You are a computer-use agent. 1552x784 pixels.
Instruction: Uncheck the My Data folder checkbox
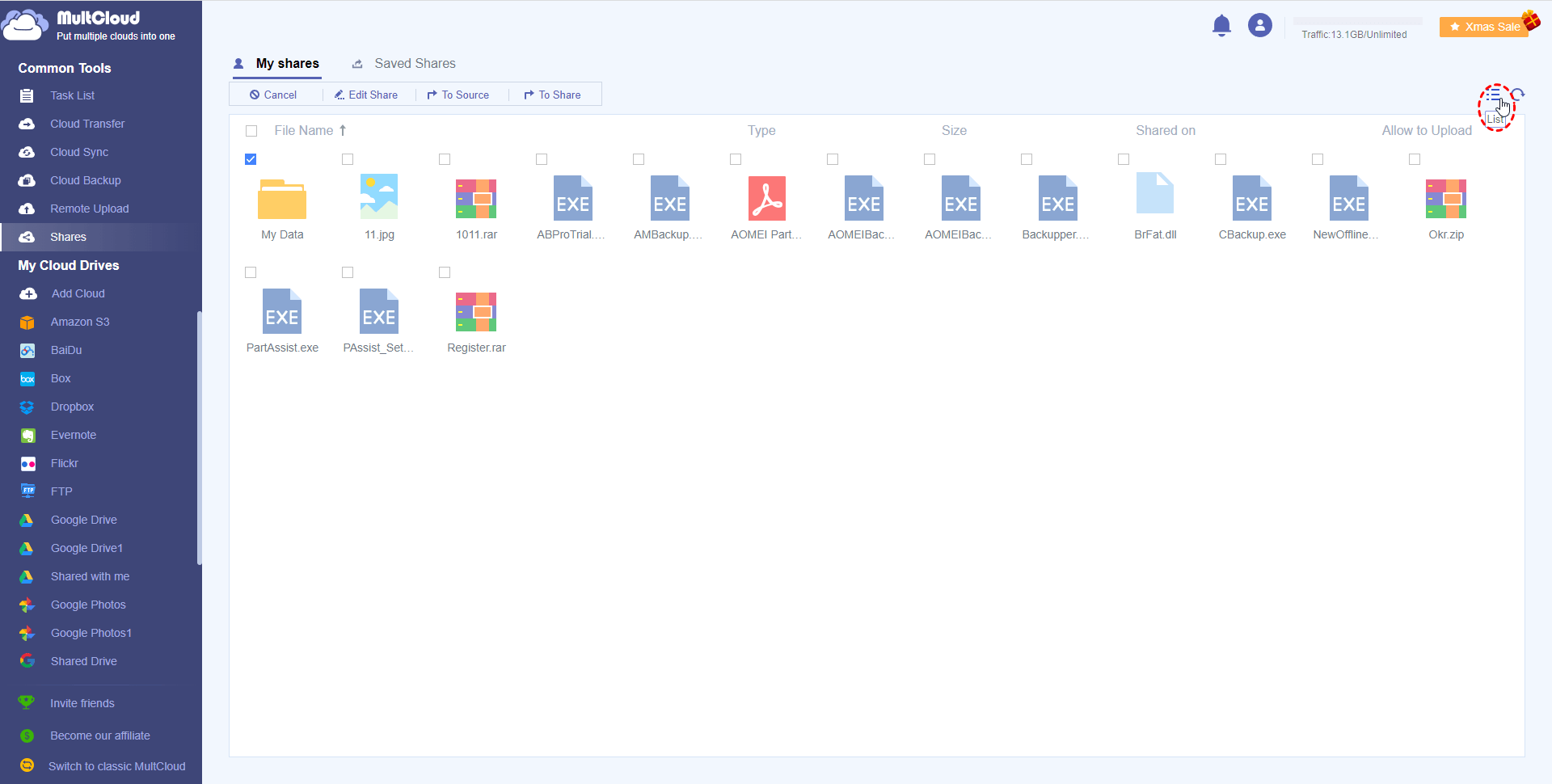(251, 159)
